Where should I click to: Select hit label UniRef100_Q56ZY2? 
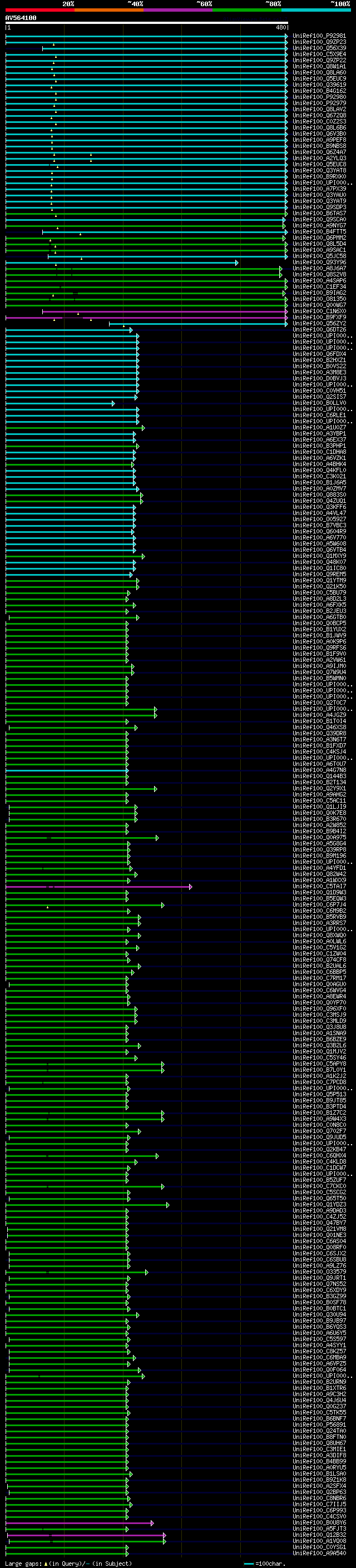point(319,323)
